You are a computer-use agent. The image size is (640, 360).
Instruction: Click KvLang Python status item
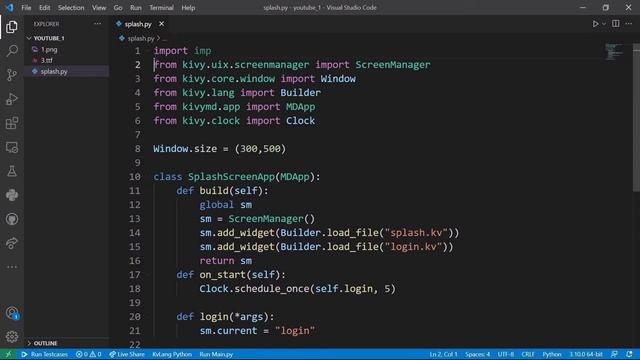(172, 354)
